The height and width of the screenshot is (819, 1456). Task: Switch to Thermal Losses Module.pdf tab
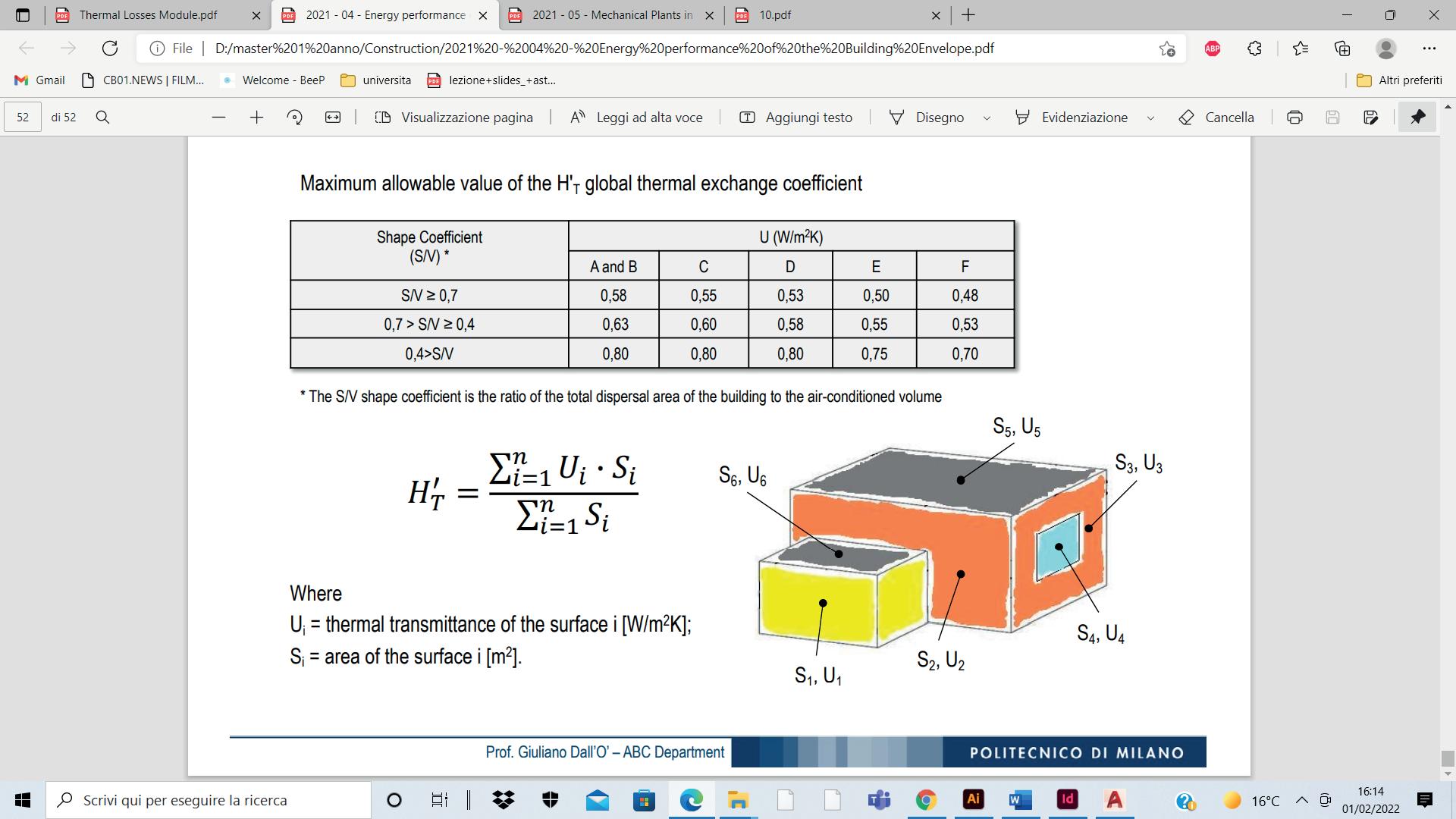[x=148, y=15]
